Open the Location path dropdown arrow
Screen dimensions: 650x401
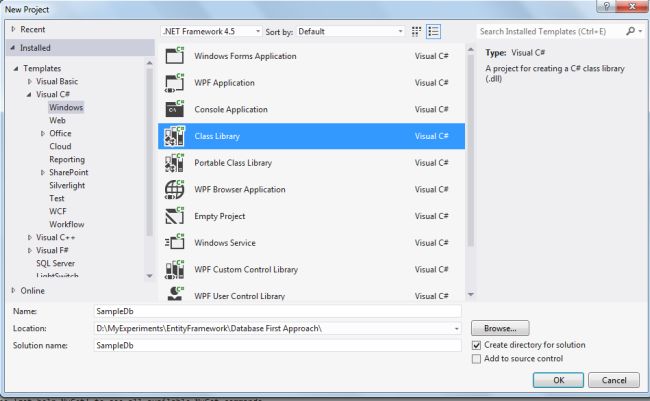click(456, 328)
